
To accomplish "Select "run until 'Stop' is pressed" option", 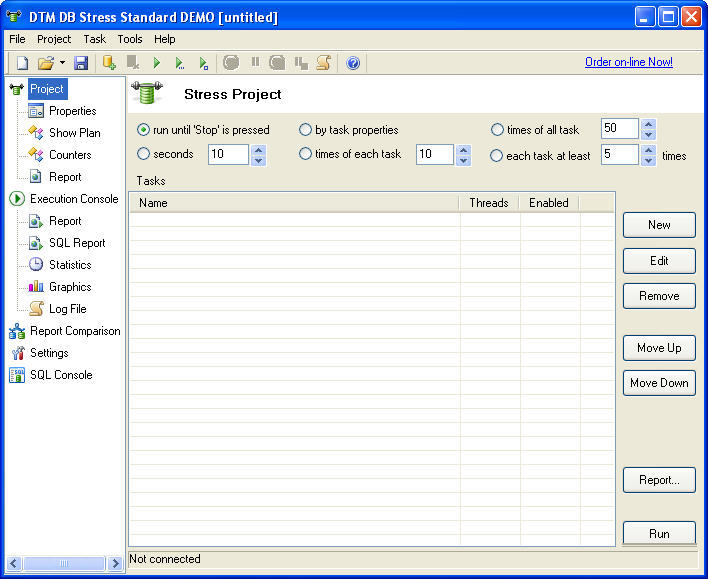I will pyautogui.click(x=143, y=130).
